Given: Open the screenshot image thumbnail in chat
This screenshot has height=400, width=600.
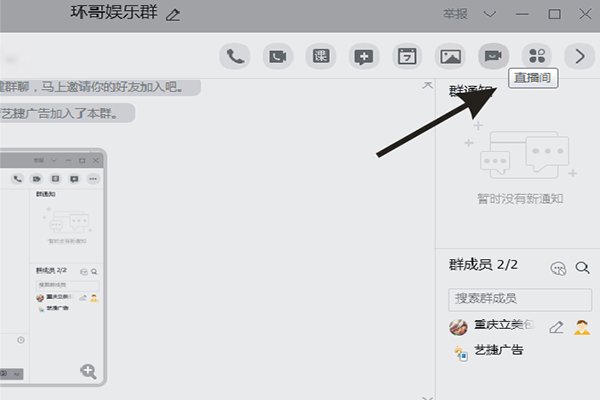Looking at the screenshot, I should [53, 267].
